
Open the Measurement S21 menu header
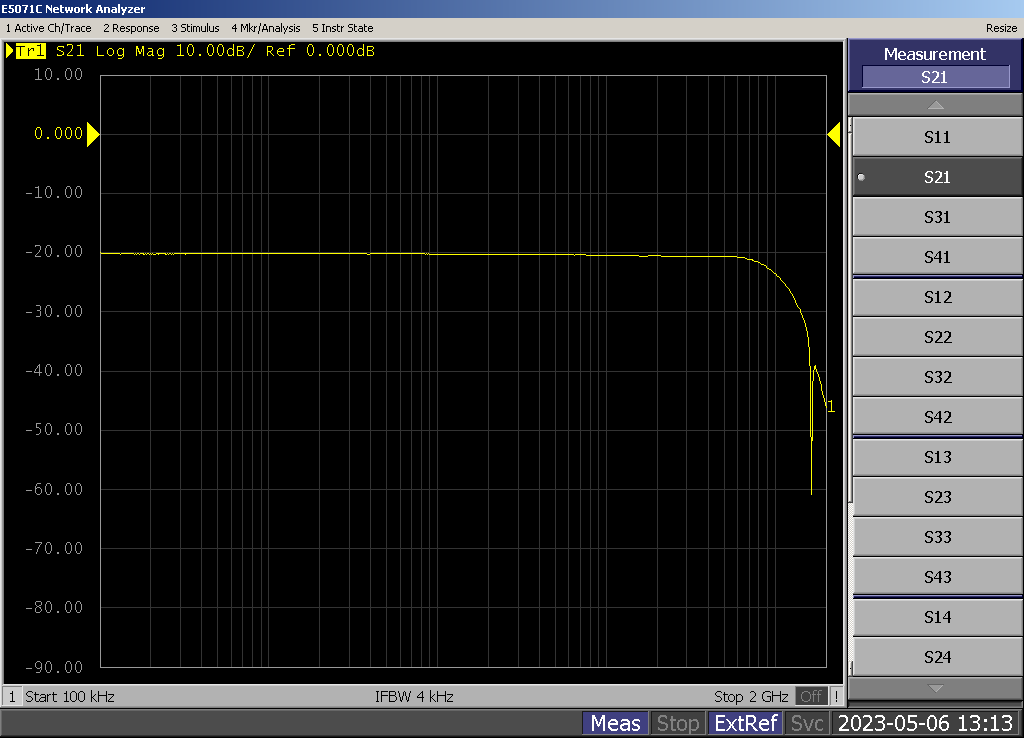(935, 65)
